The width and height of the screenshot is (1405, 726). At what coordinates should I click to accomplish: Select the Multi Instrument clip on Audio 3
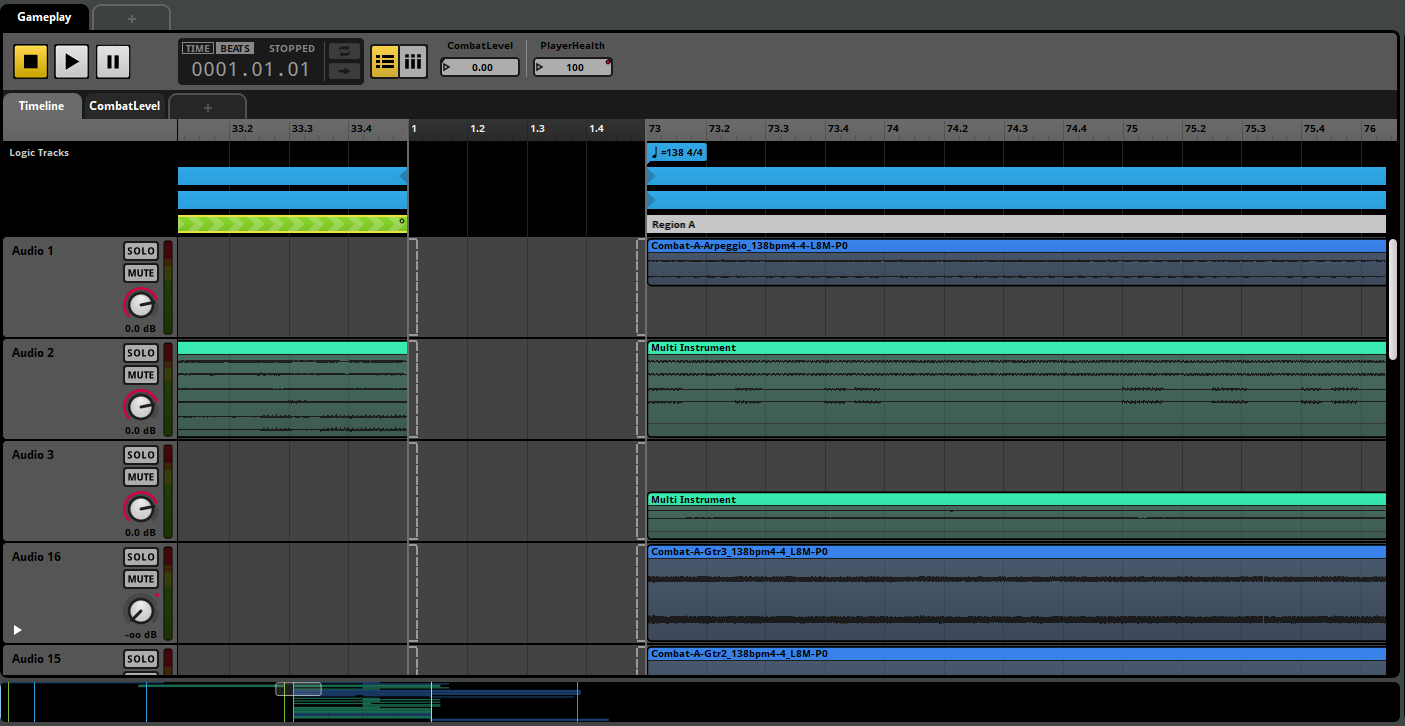point(1016,516)
